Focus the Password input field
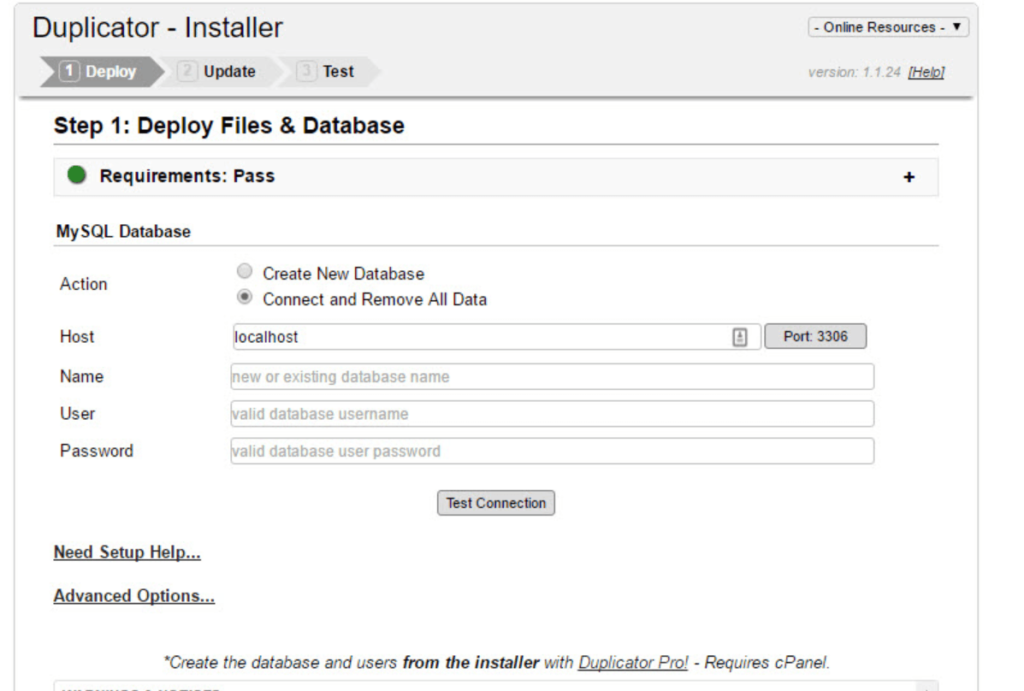 tap(552, 451)
